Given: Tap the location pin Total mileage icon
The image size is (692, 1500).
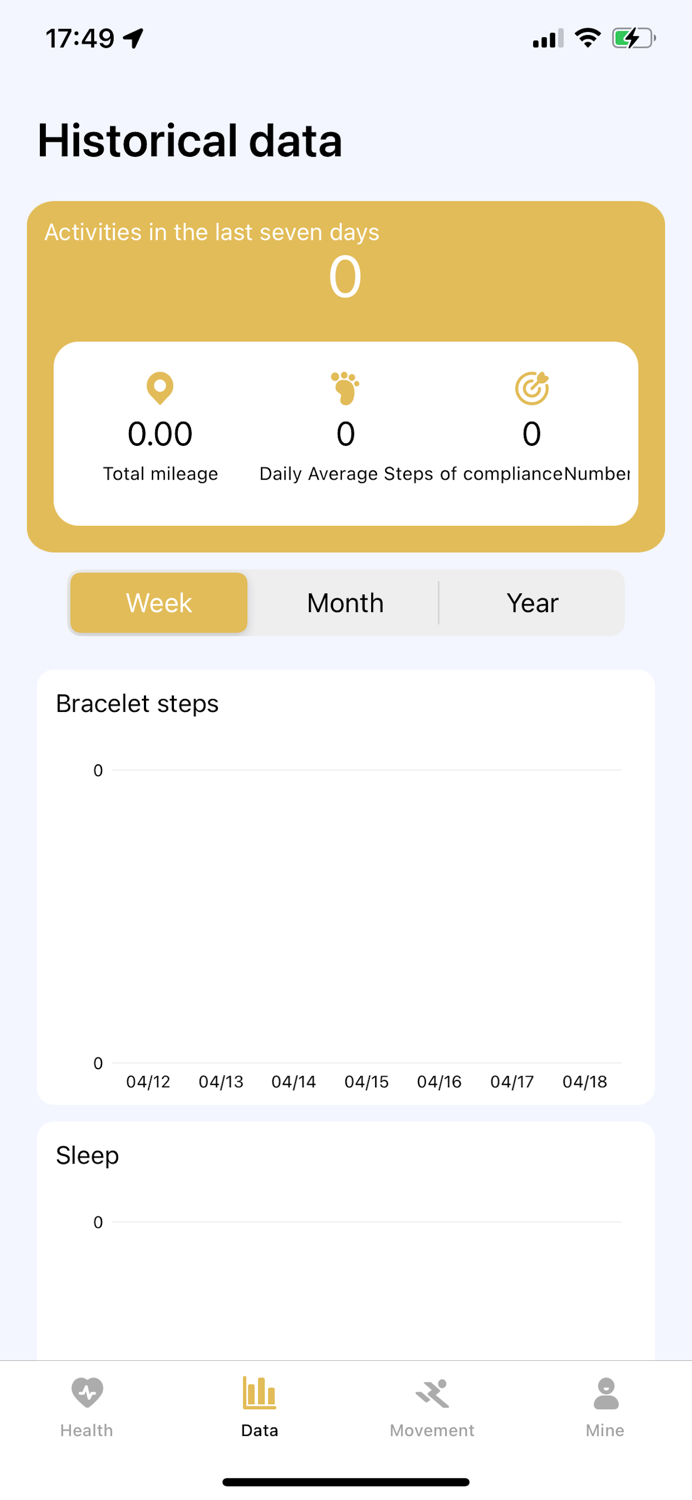Looking at the screenshot, I should [160, 388].
